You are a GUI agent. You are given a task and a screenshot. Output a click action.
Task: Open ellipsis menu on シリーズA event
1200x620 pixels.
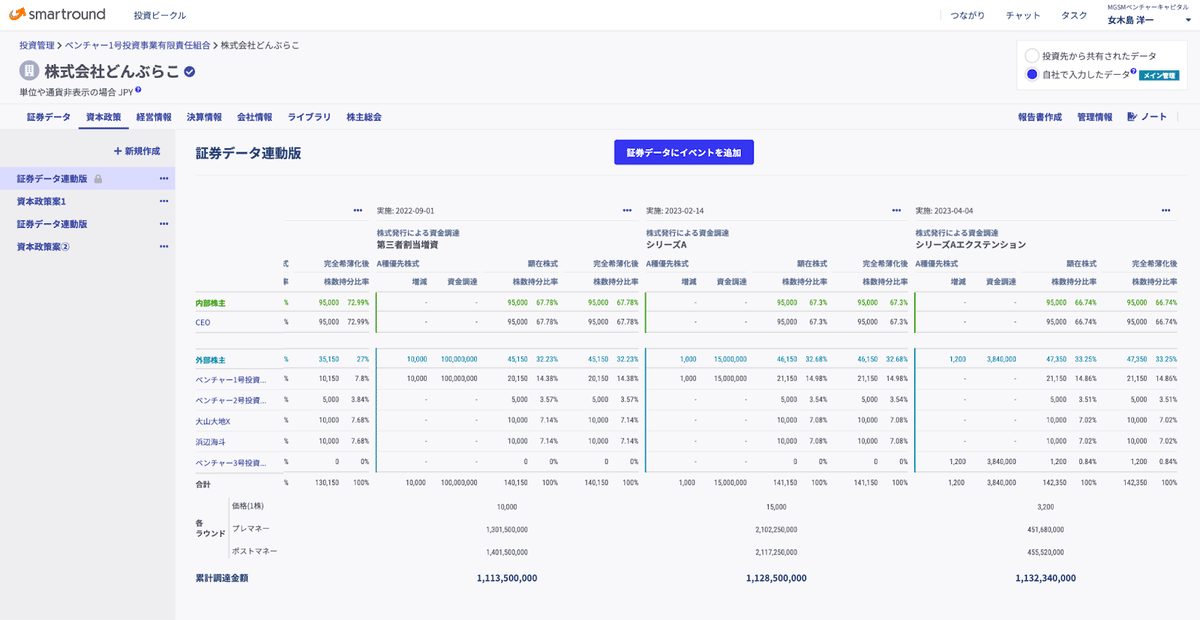(627, 210)
